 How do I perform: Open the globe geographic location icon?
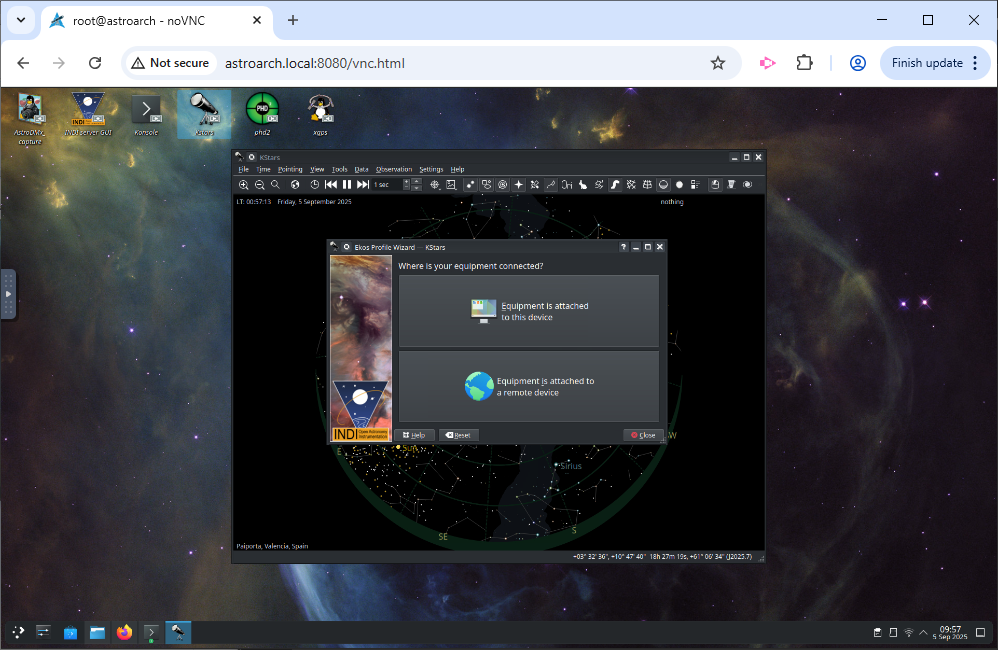click(295, 185)
